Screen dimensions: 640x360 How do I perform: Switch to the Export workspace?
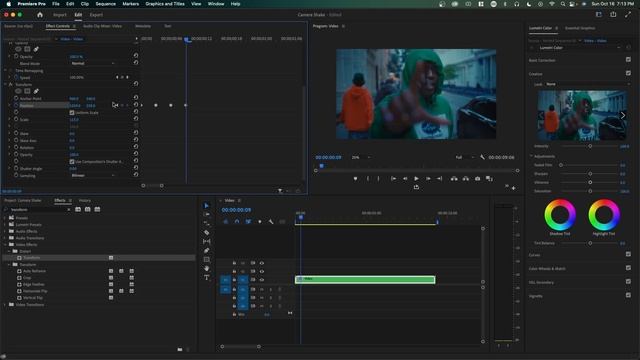pyautogui.click(x=96, y=15)
